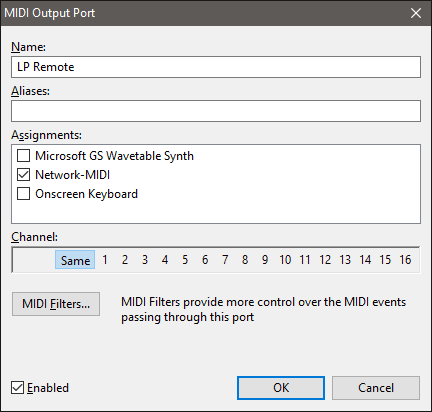The height and width of the screenshot is (412, 432).
Task: Confirm with the OK button
Action: 281,388
